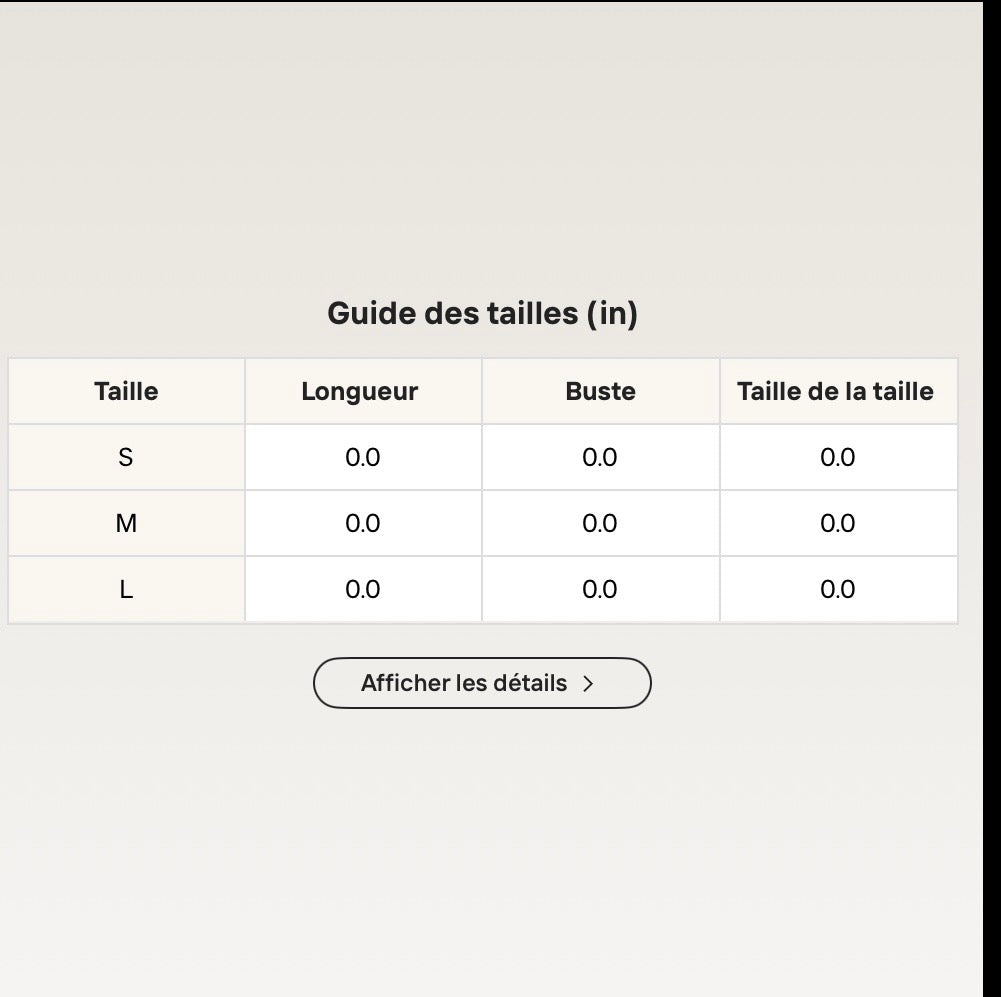Click the waist value for size S
This screenshot has width=1001, height=997.
(x=838, y=458)
